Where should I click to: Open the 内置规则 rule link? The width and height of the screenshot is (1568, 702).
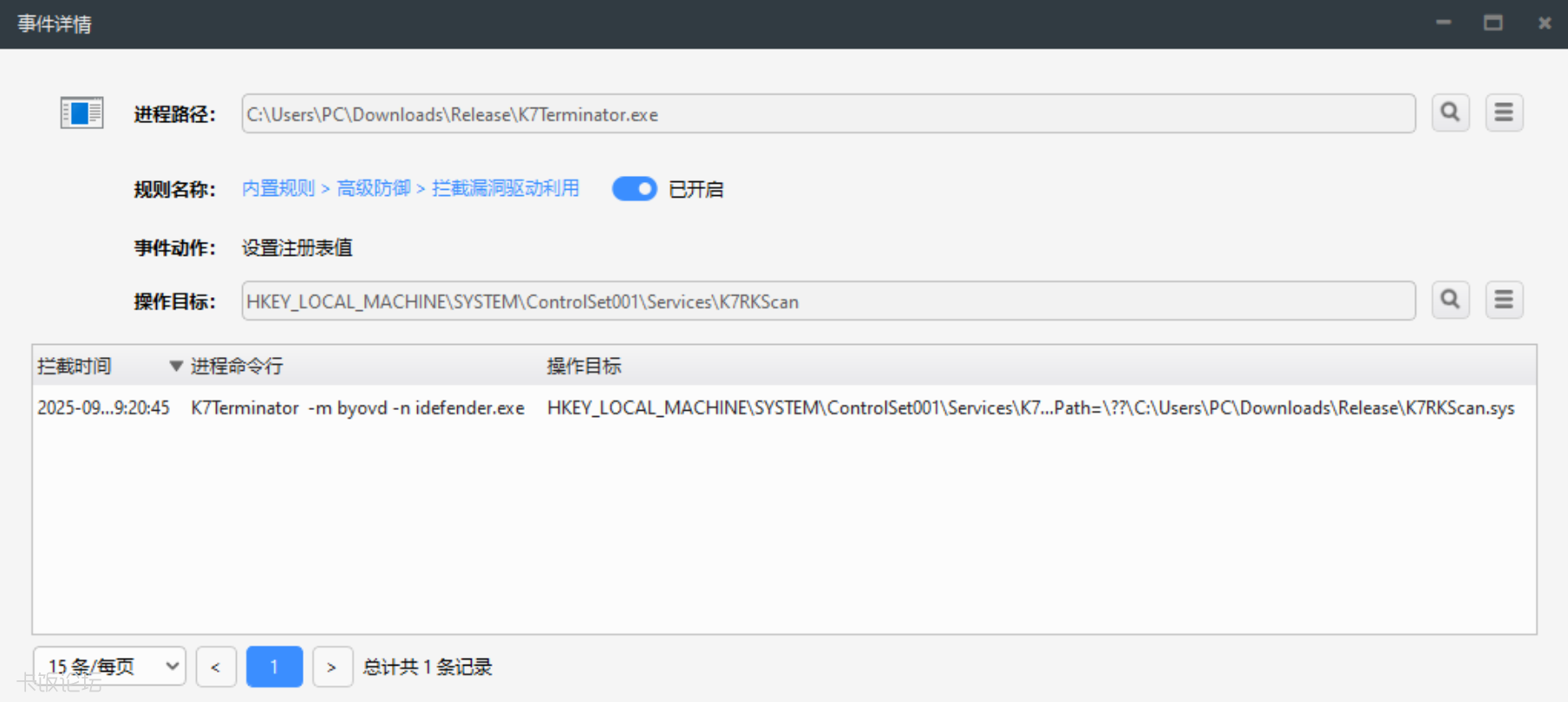(x=278, y=188)
